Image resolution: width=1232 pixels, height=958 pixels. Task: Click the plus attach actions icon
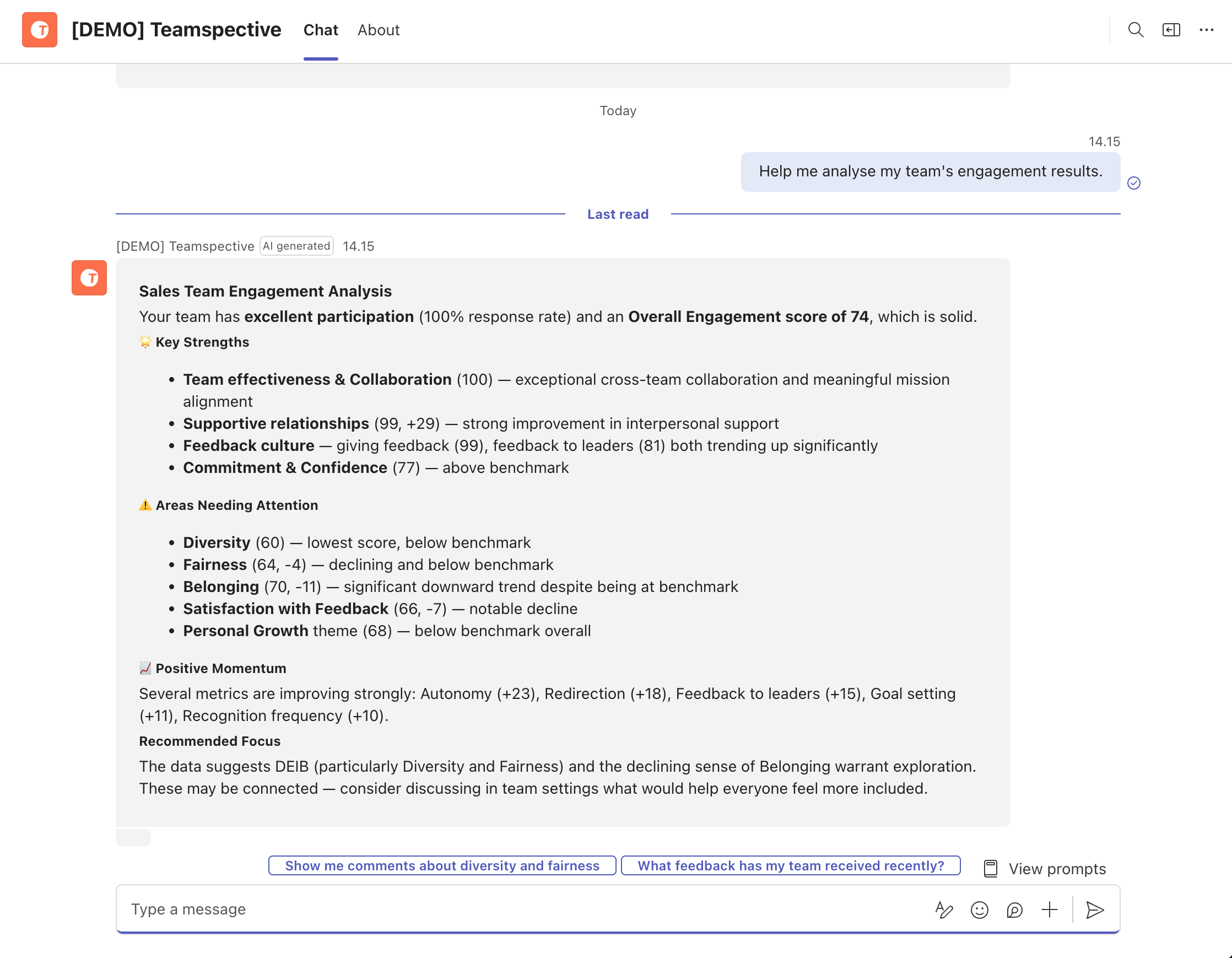point(1049,909)
